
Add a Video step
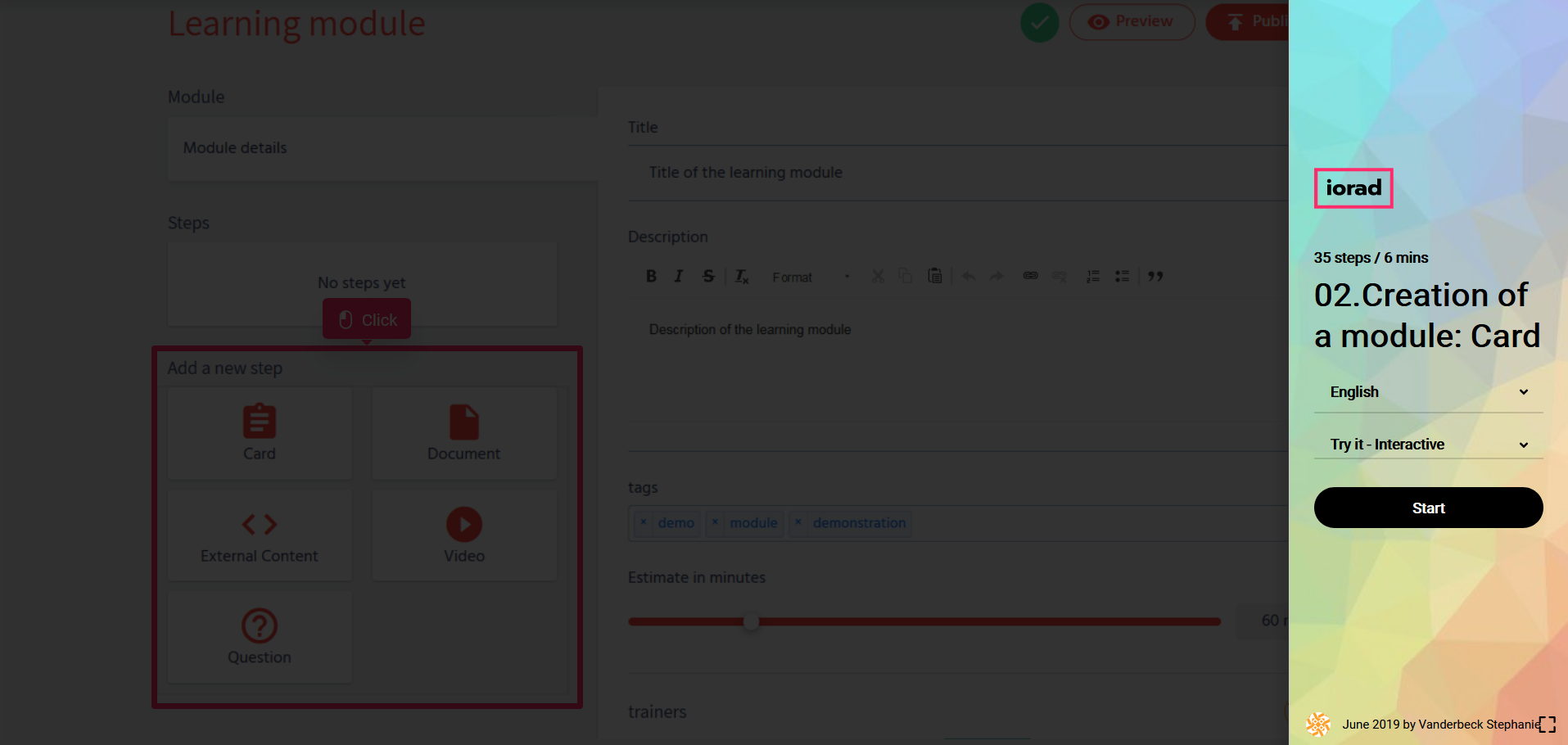[x=464, y=535]
